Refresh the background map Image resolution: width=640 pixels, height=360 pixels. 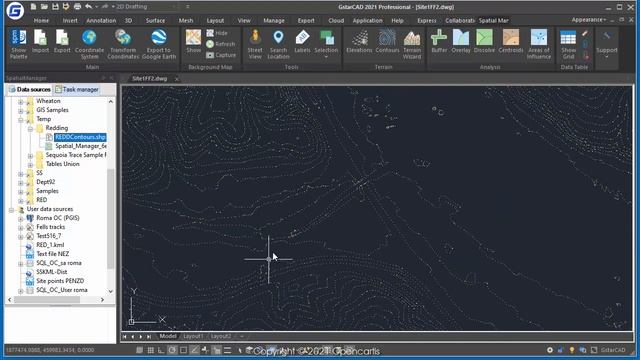tap(220, 44)
